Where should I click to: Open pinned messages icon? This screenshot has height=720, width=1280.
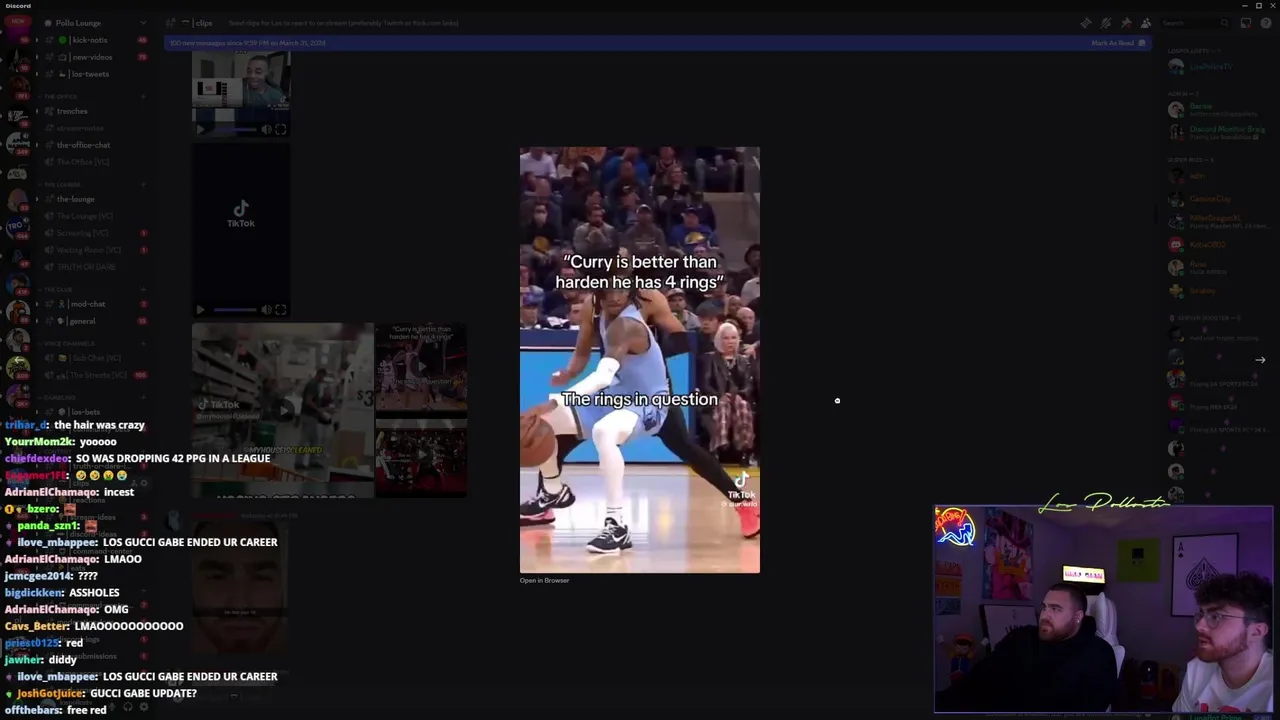pos(1126,23)
